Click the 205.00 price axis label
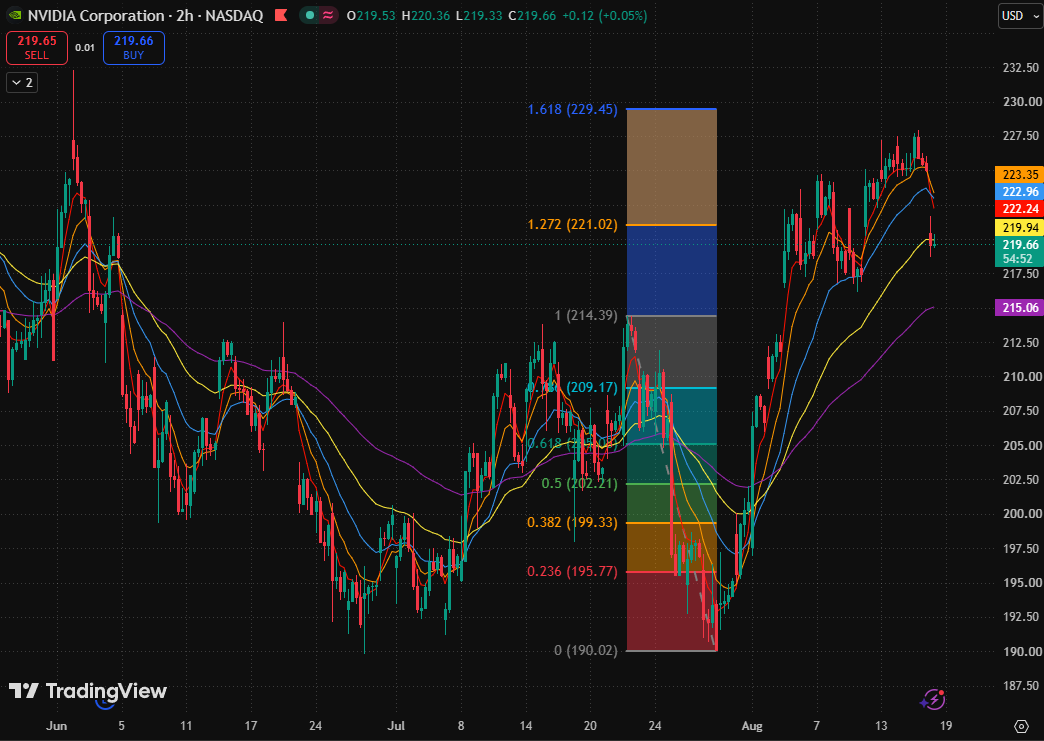The width and height of the screenshot is (1044, 741). pos(1022,445)
